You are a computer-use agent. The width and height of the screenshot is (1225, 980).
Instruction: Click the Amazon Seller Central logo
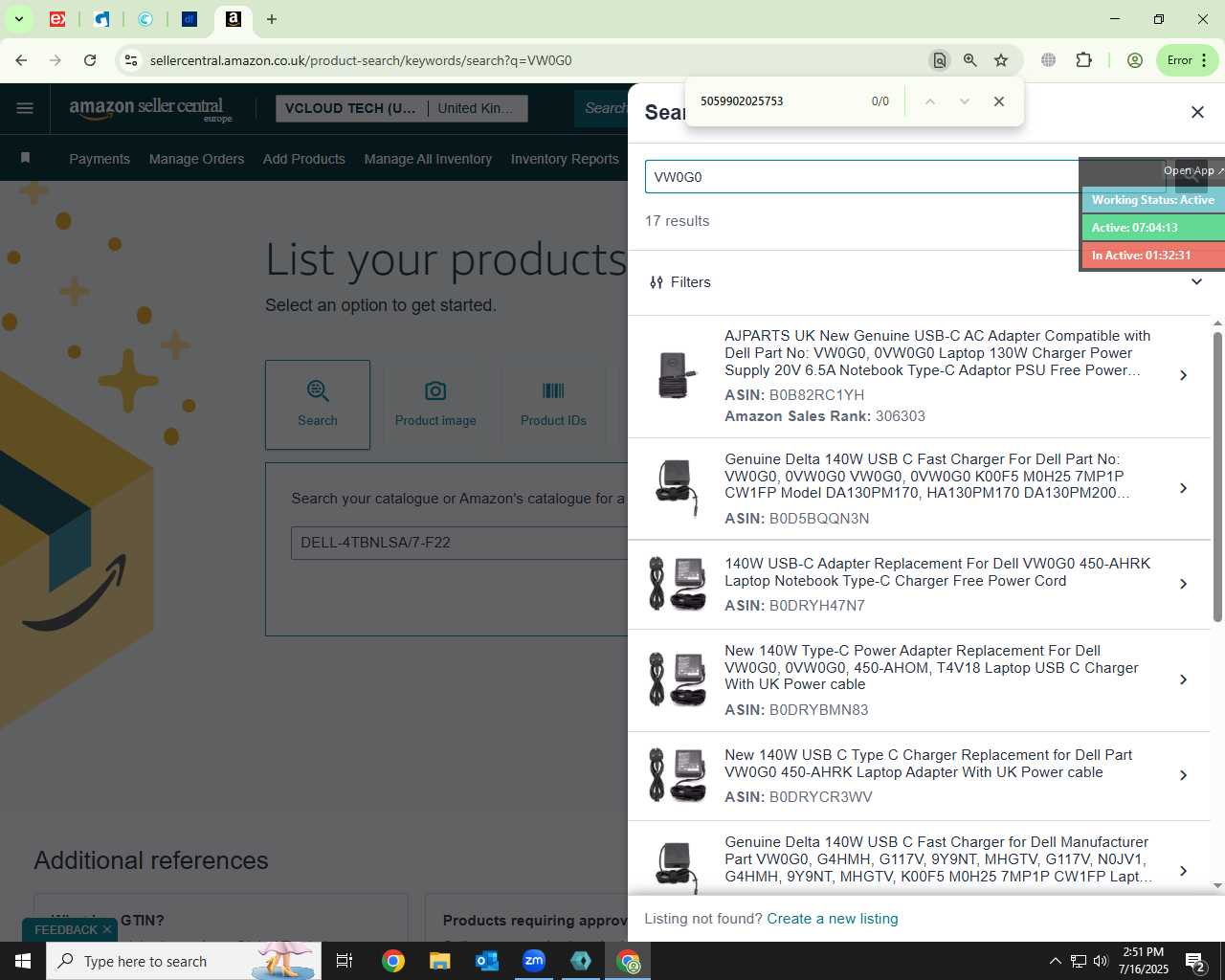[x=150, y=108]
